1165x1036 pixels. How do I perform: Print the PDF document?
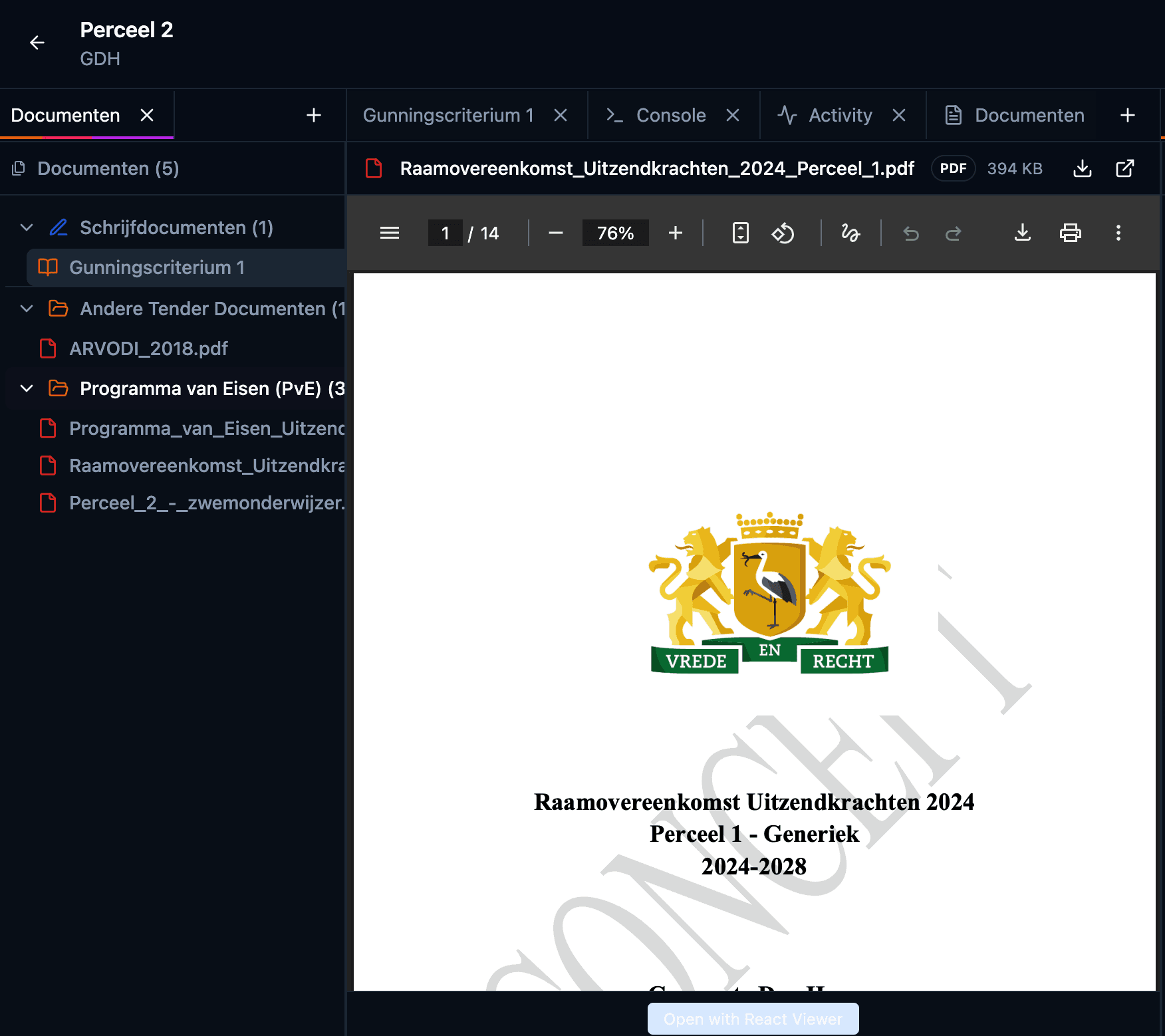pyautogui.click(x=1071, y=233)
